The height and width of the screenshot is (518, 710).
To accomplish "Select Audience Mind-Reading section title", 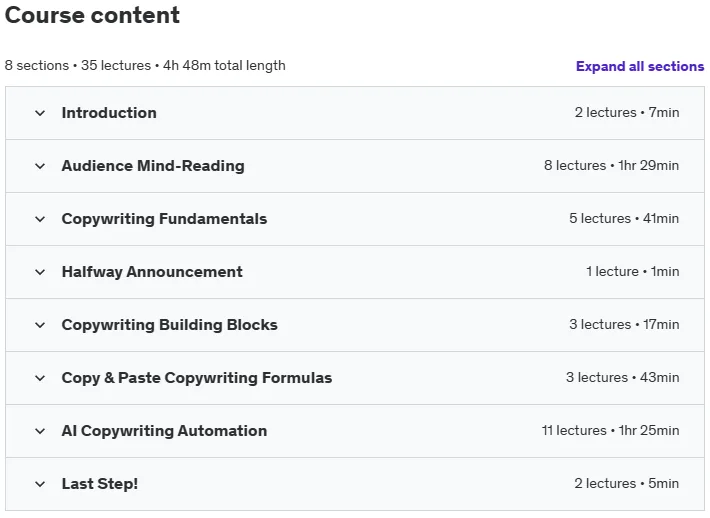I will [x=153, y=166].
